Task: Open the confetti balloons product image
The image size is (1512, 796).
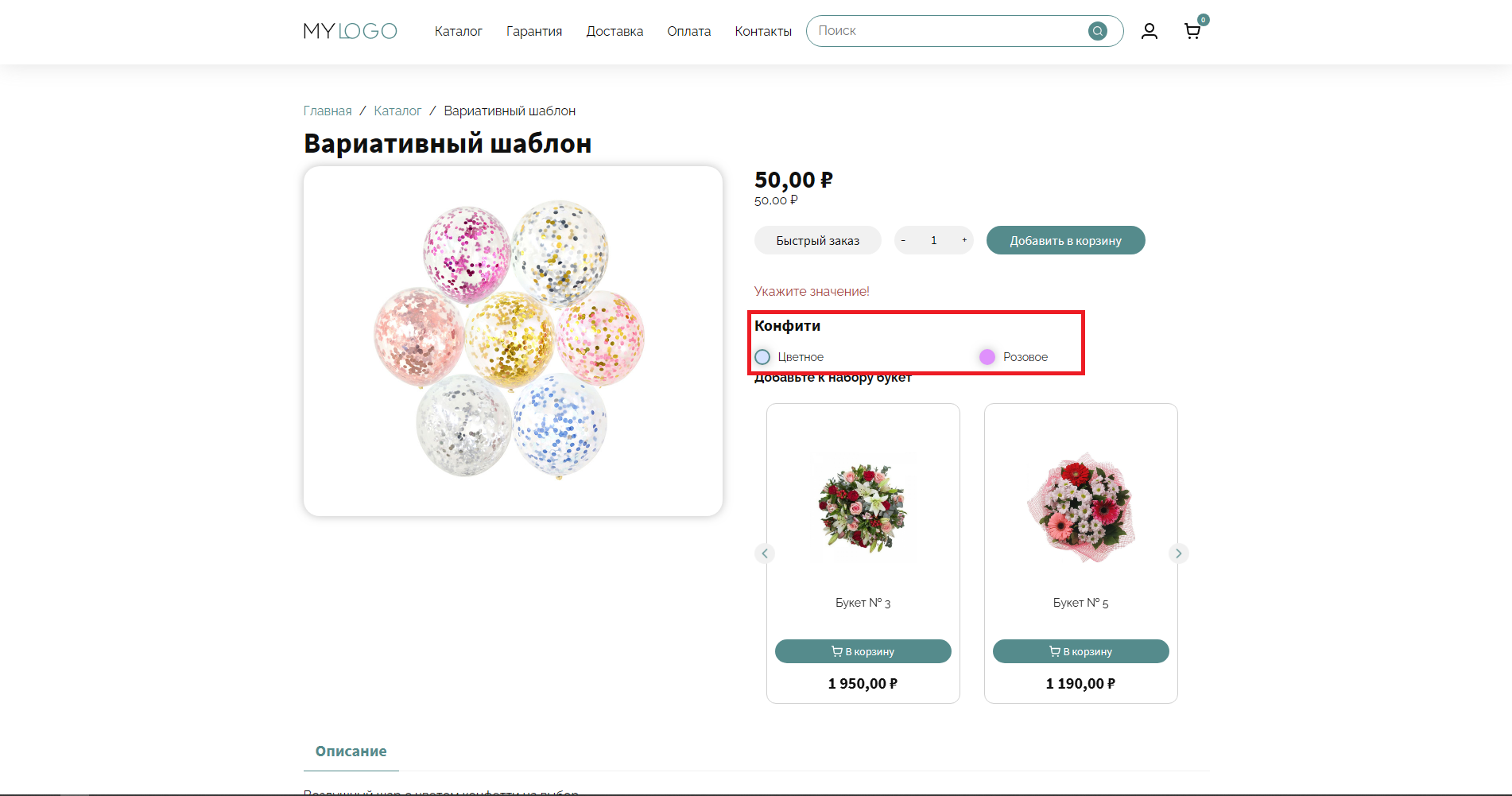Action: click(513, 341)
